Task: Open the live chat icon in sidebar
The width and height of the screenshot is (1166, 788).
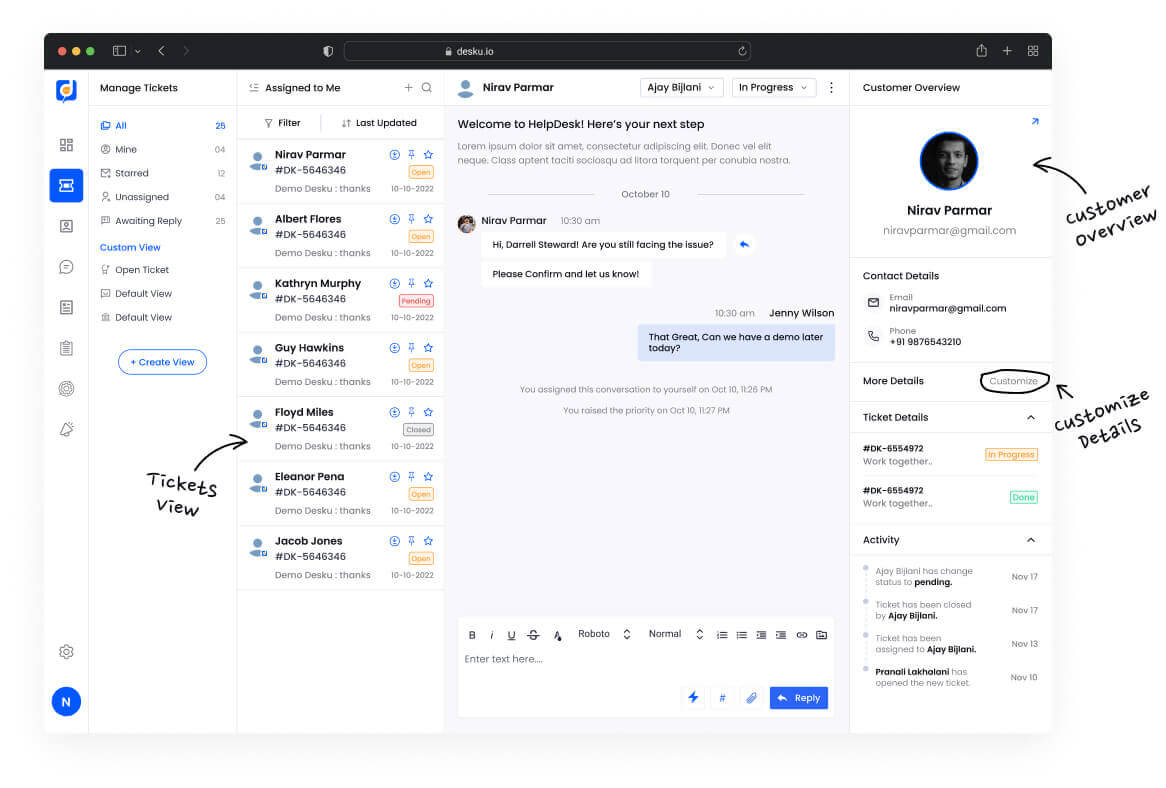Action: pos(66,267)
